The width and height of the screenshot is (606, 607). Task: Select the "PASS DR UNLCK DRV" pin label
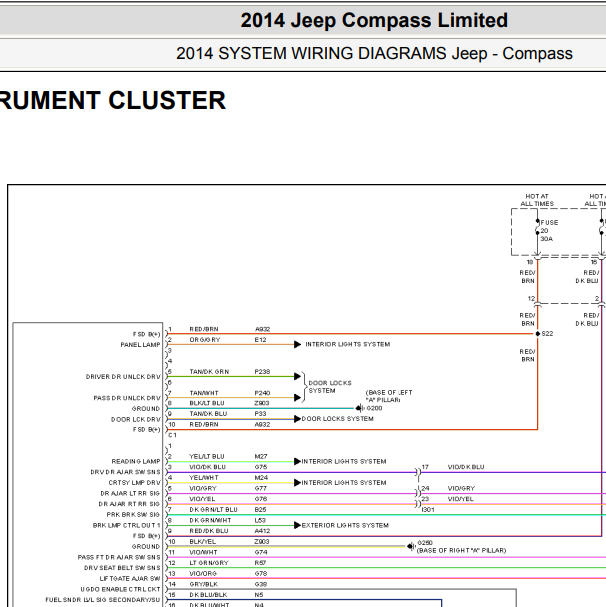click(x=127, y=398)
